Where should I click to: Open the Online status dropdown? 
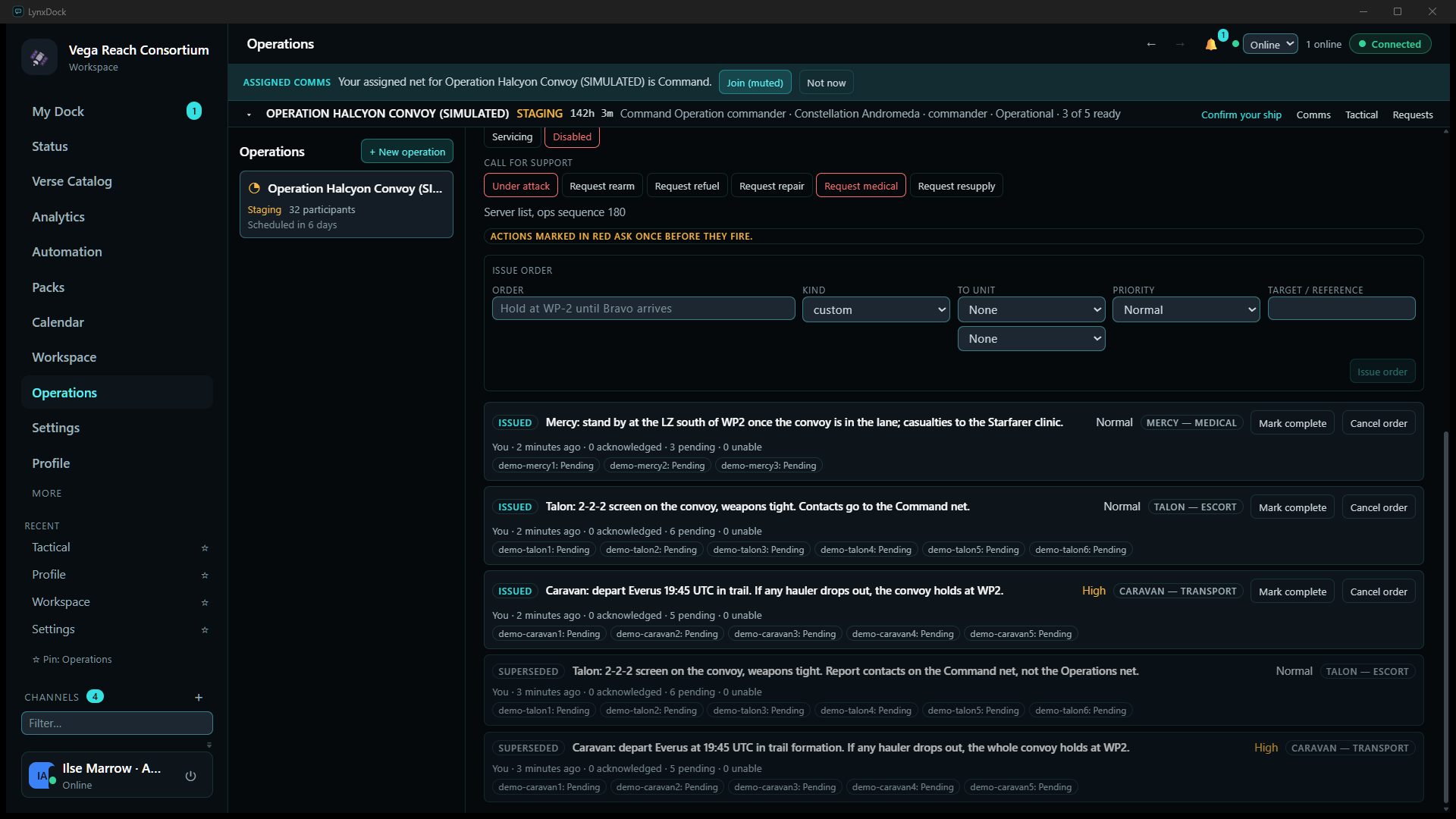[1270, 44]
